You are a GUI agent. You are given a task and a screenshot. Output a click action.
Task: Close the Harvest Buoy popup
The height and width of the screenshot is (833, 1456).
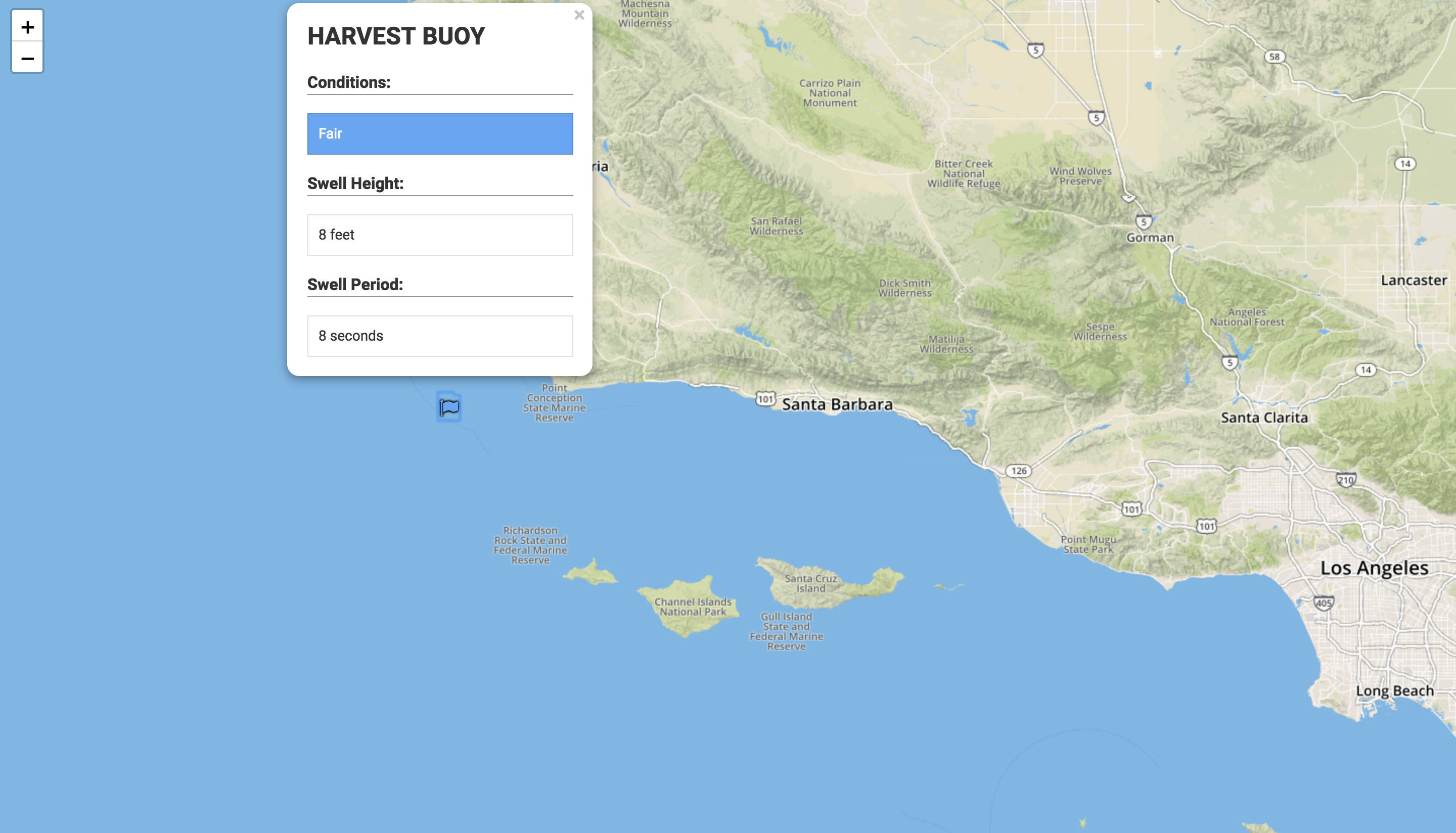579,16
